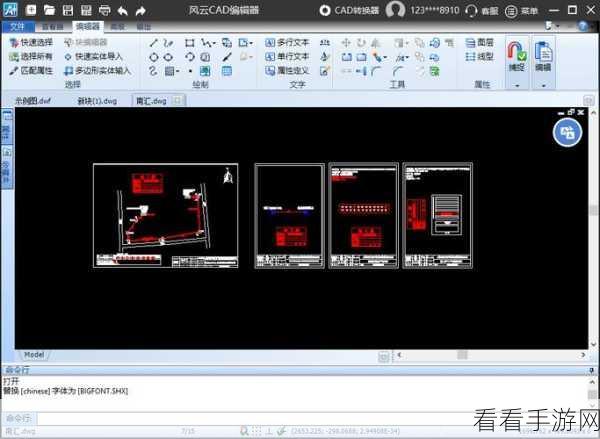Open the 图层 layers button
The image size is (600, 439).
coord(479,42)
